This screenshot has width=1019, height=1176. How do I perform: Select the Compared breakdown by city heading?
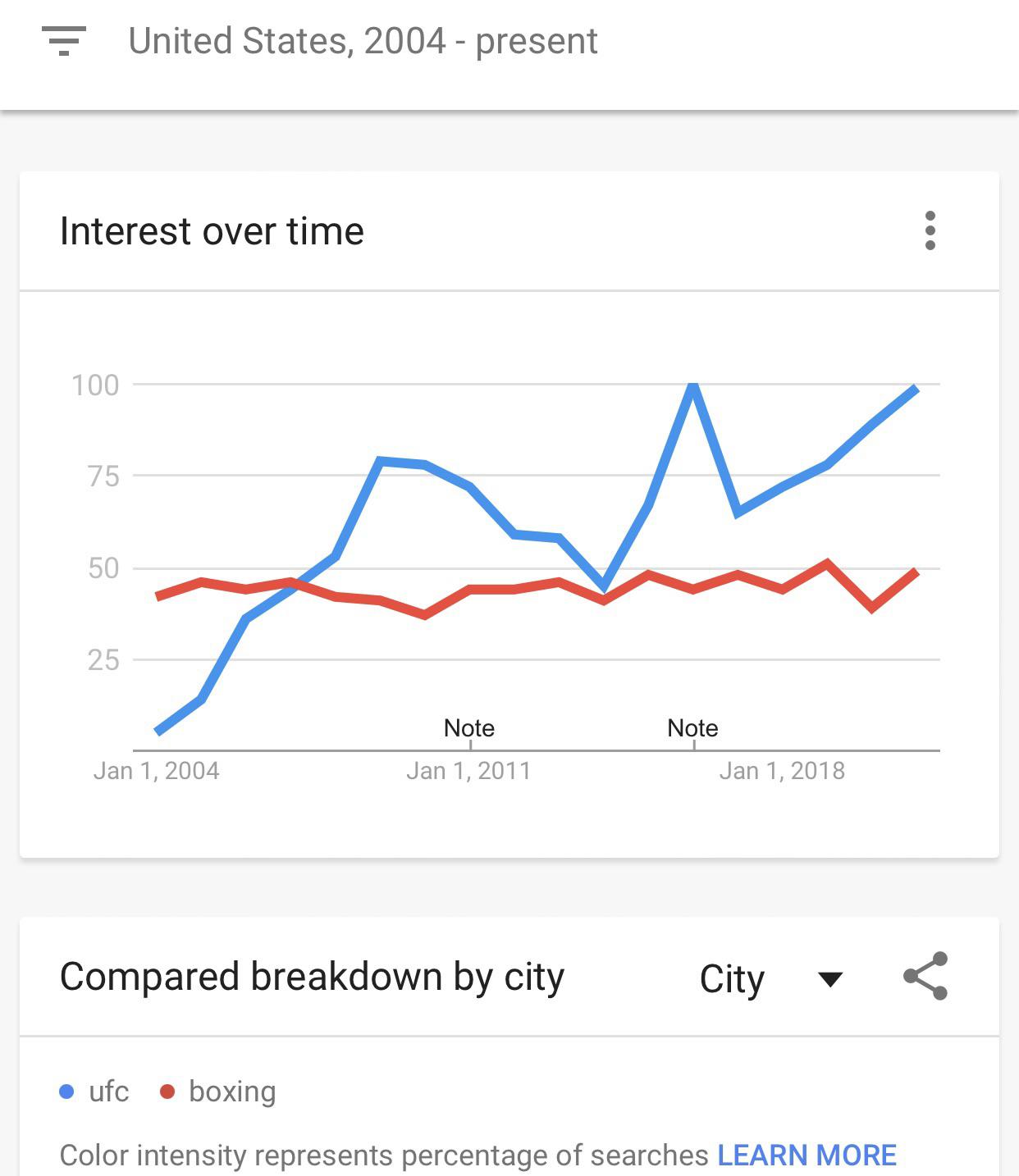(312, 978)
